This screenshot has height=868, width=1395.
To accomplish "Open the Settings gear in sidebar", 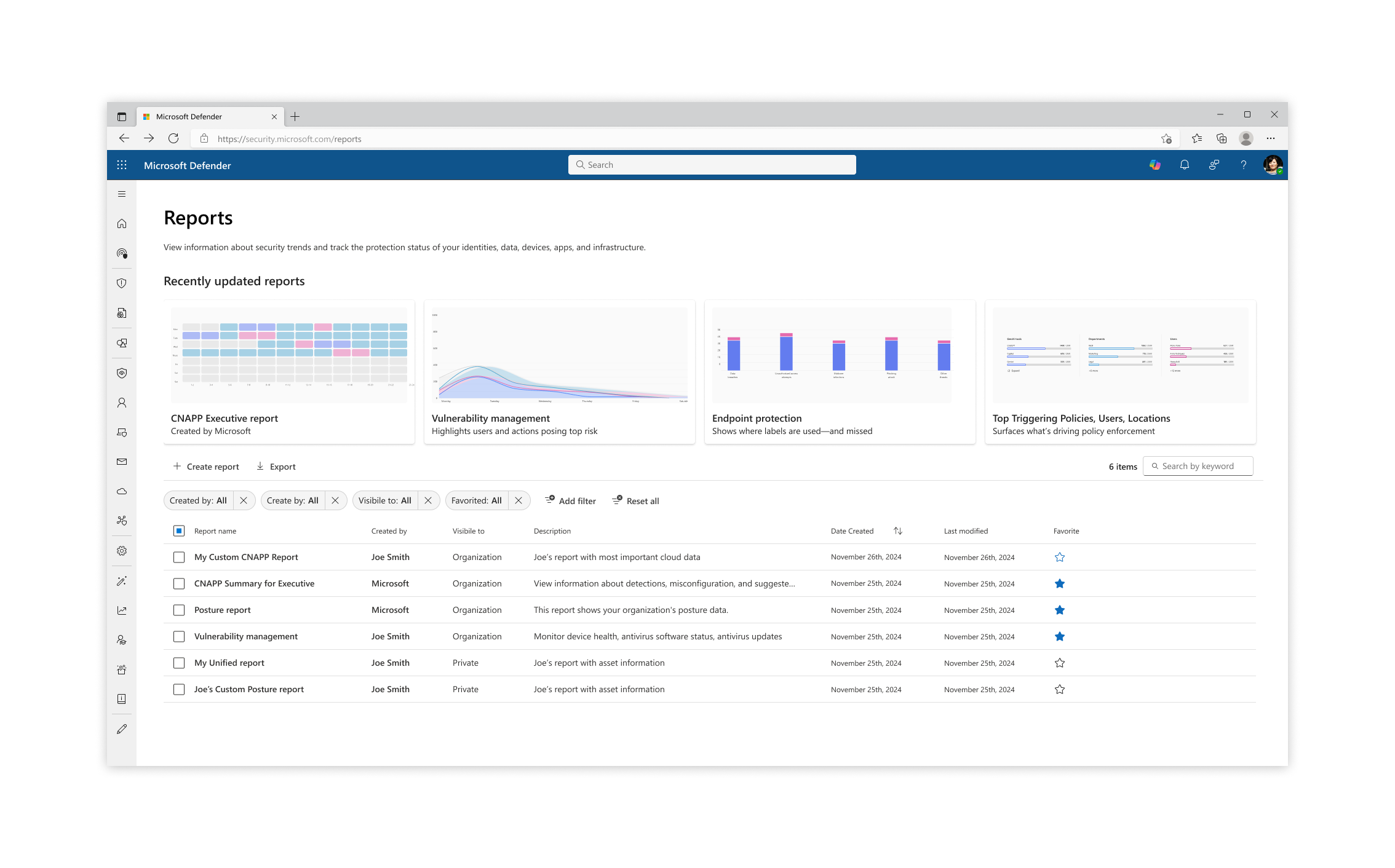I will tap(122, 551).
